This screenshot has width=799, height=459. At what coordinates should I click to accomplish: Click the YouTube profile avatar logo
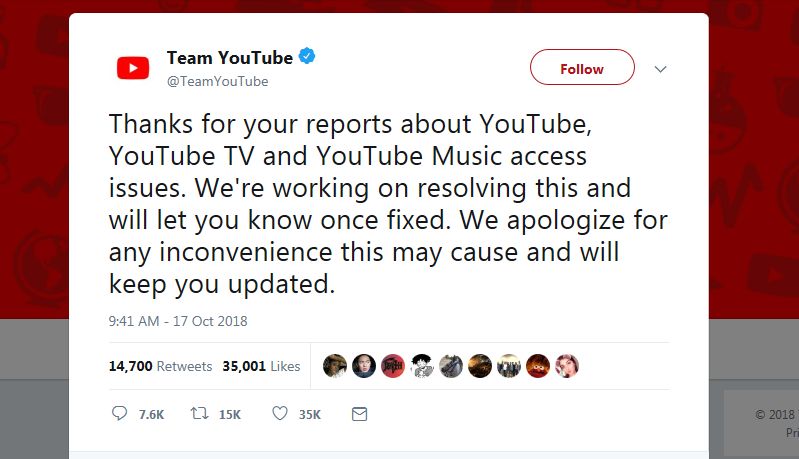coord(133,68)
